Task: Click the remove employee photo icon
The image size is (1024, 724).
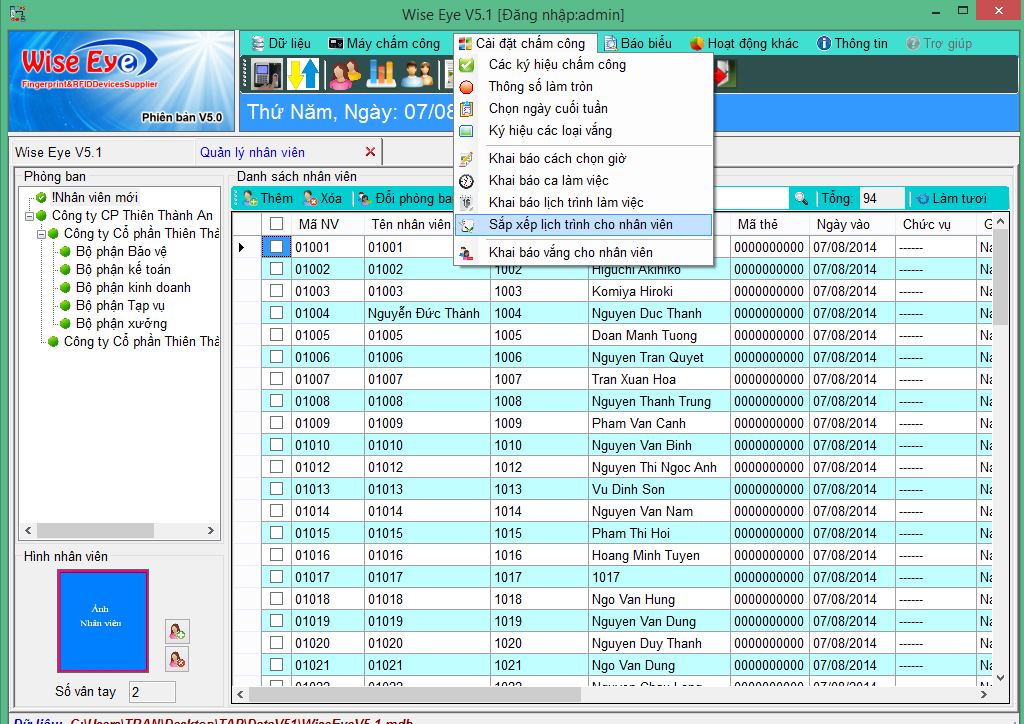Action: (x=177, y=659)
